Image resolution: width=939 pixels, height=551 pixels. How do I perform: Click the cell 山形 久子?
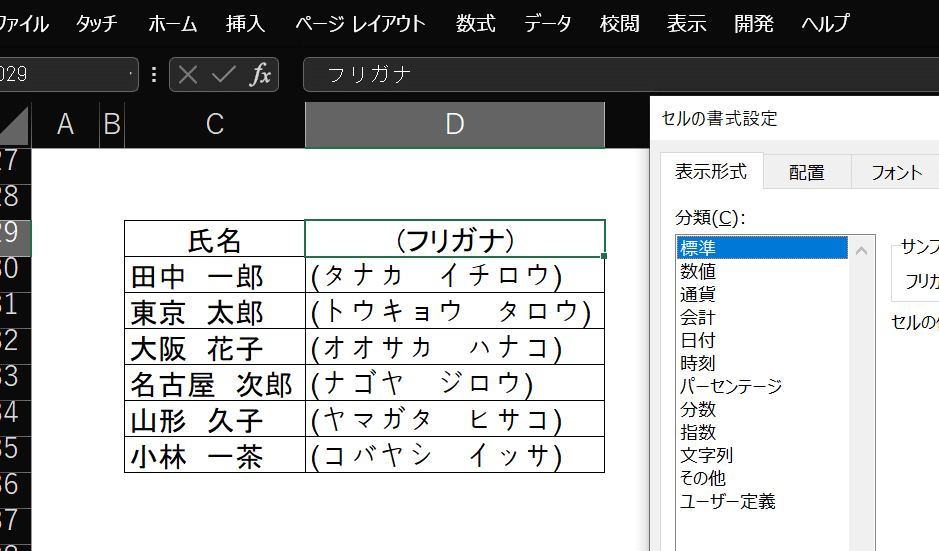click(x=215, y=419)
